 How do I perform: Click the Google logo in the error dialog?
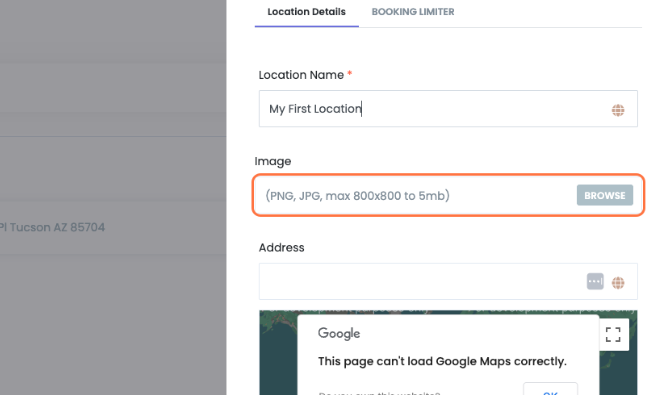[x=339, y=333]
